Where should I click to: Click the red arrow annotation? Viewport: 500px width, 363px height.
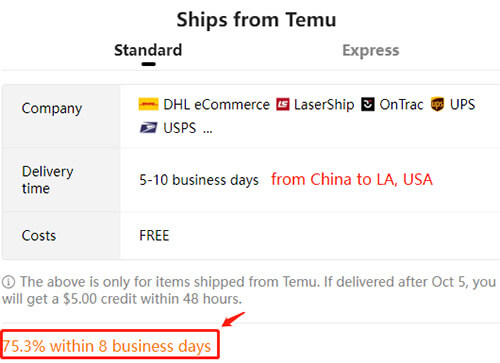click(233, 319)
